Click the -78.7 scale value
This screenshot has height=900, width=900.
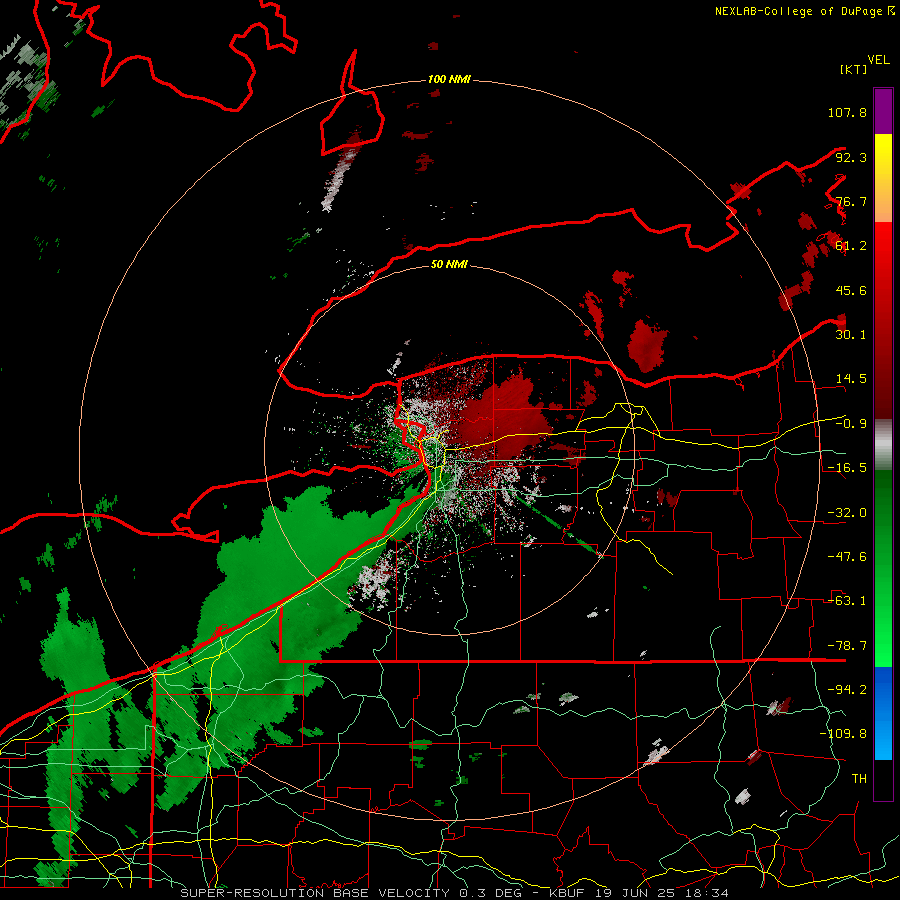847,646
